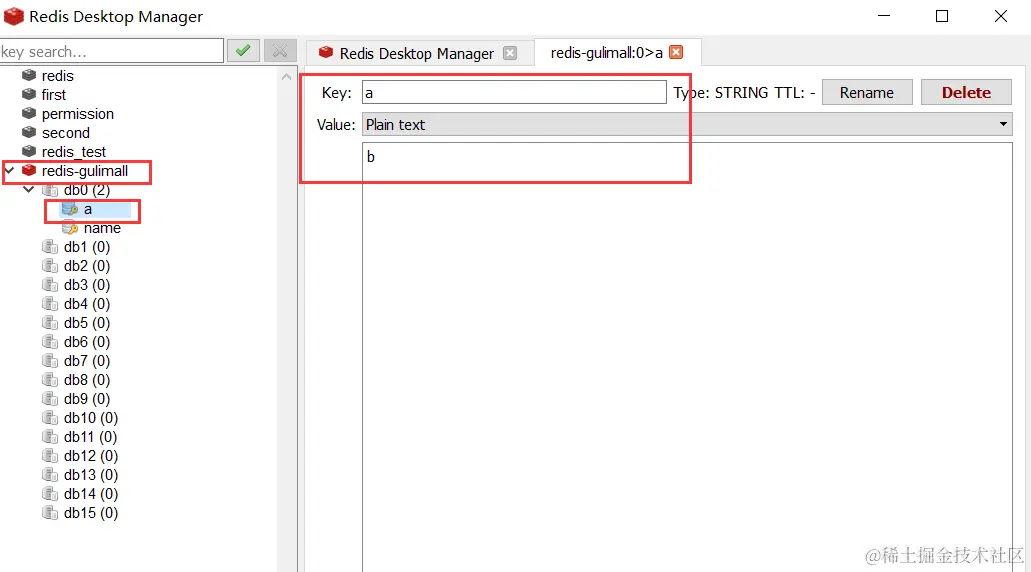
Task: Select the redis_test connection label
Action: [x=74, y=152]
